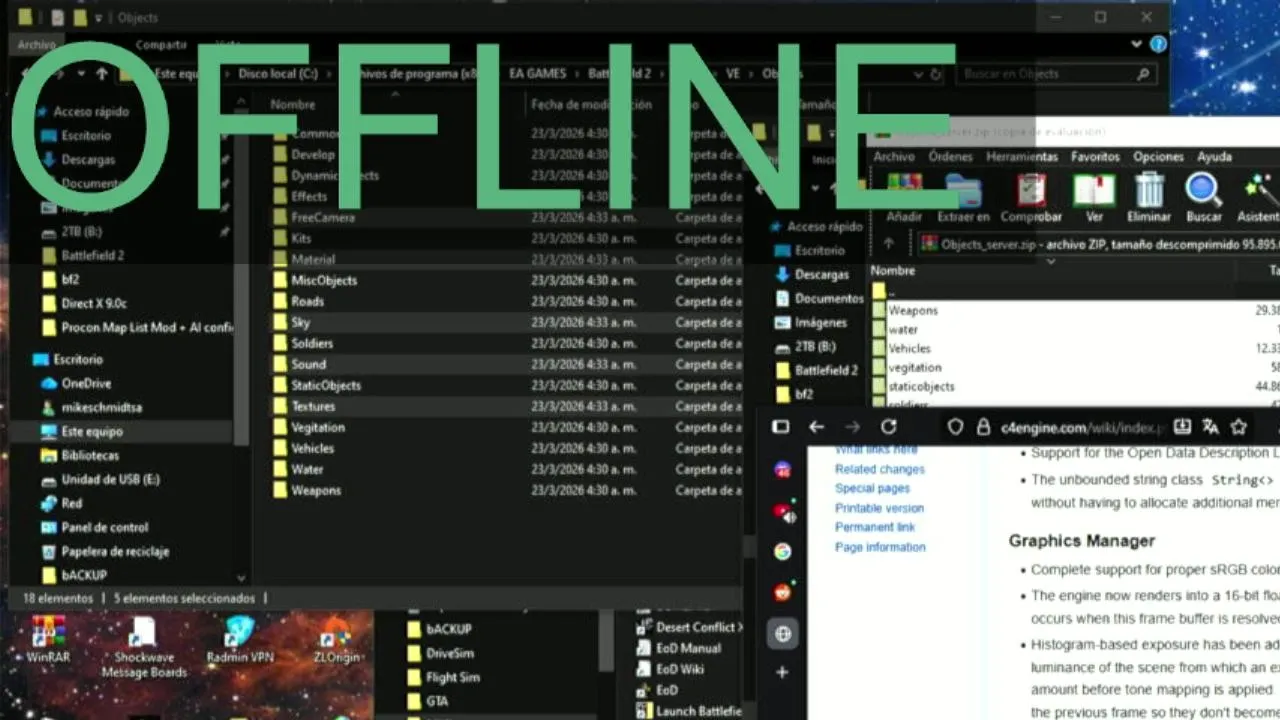Click the padlock site info icon
This screenshot has width=1280, height=720.
point(983,427)
